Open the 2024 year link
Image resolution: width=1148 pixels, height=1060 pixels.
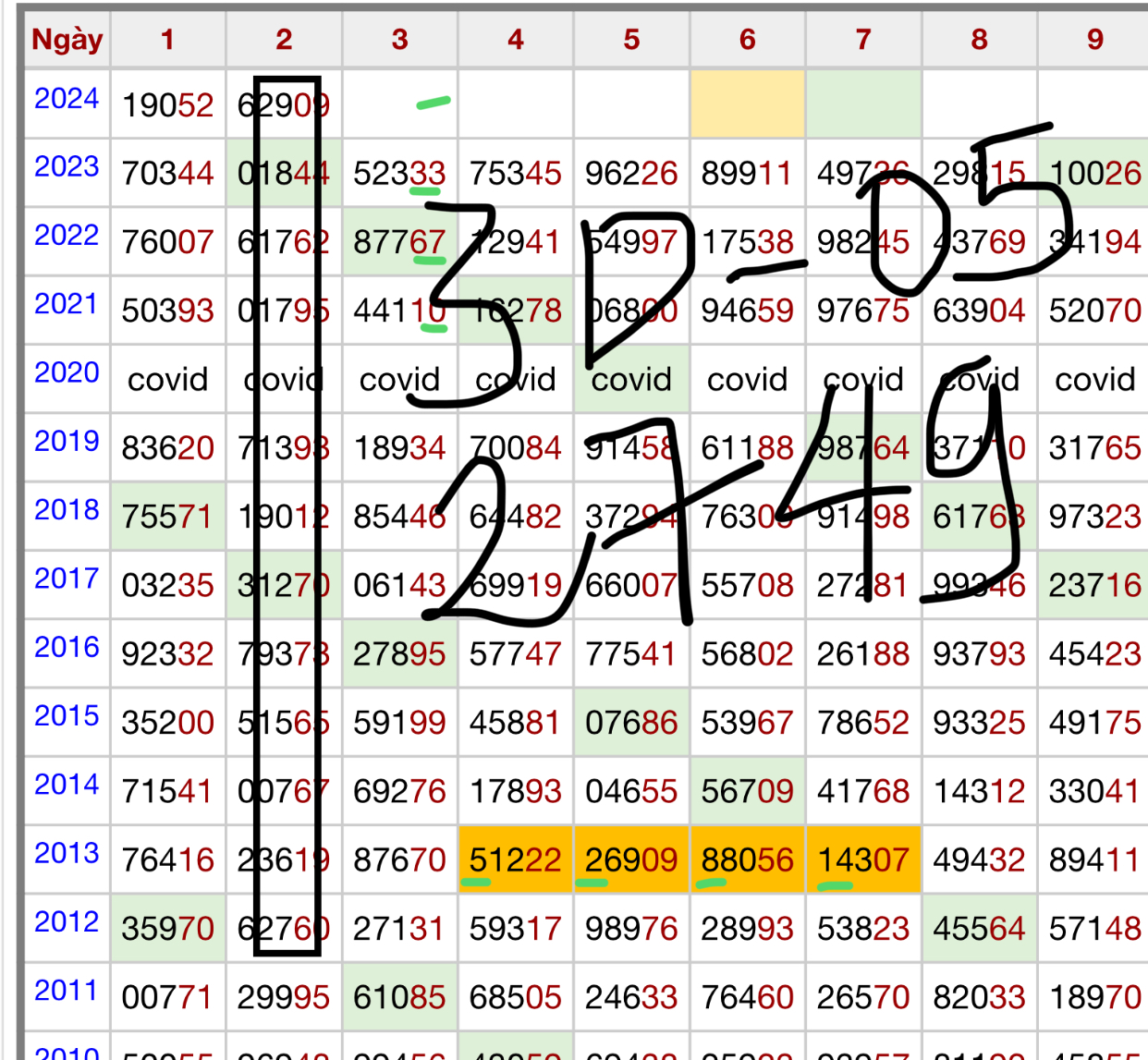pos(67,98)
